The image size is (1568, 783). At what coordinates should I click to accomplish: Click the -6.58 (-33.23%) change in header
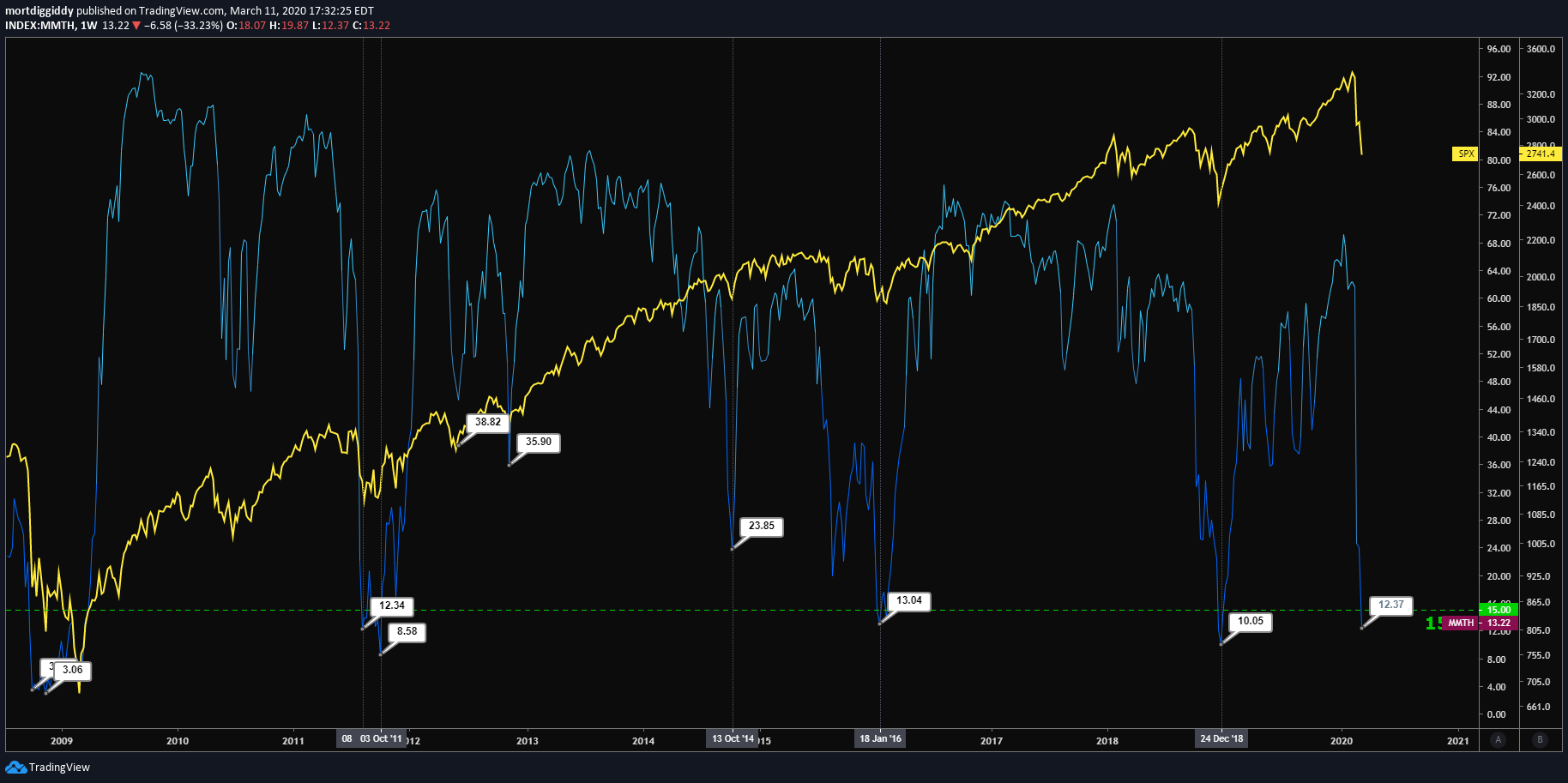tap(184, 26)
